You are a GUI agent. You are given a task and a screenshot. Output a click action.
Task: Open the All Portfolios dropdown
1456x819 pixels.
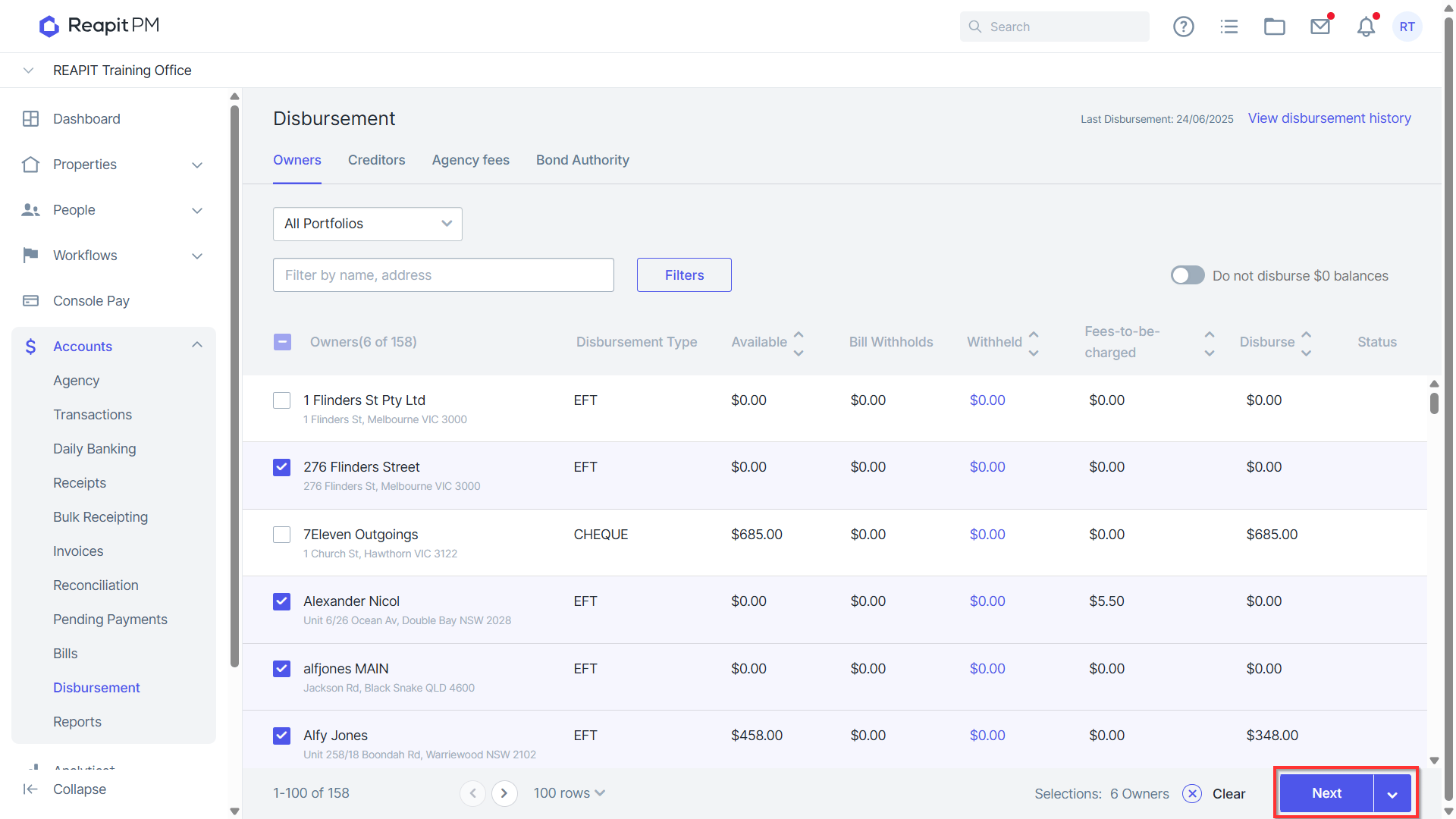click(x=367, y=224)
